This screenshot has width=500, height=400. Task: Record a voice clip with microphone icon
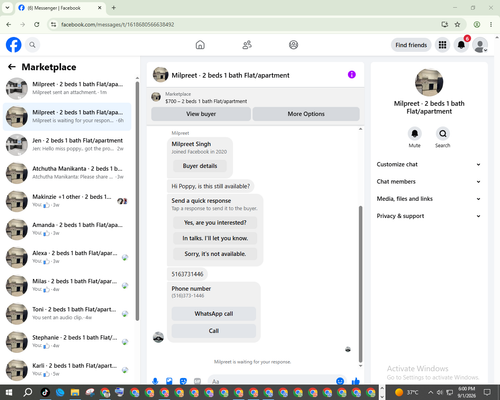click(155, 381)
